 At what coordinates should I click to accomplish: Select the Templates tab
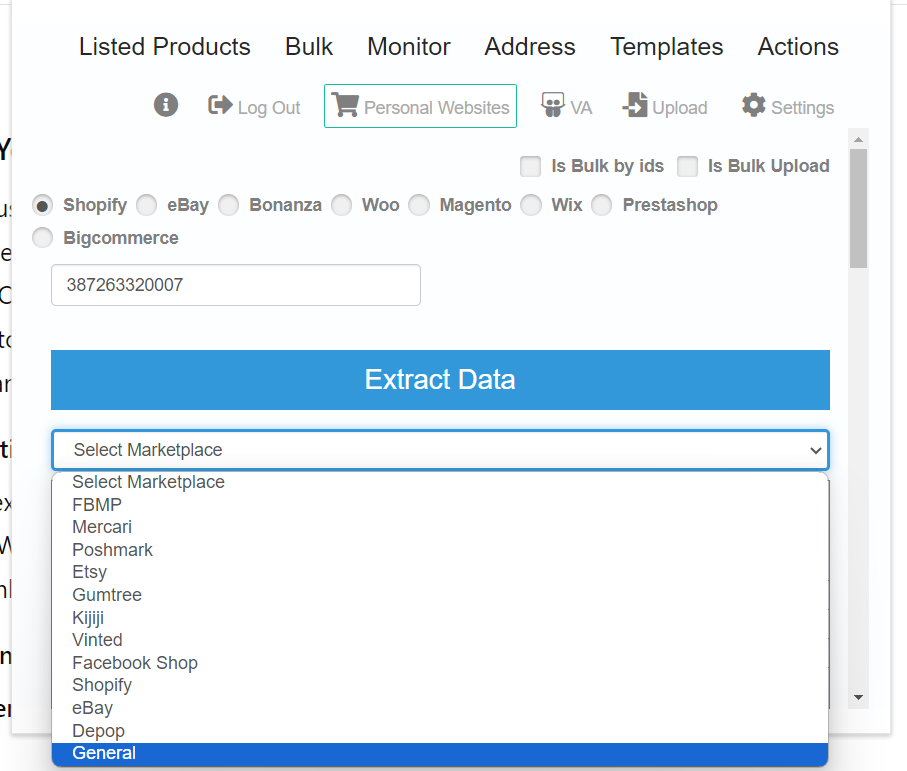tap(667, 46)
